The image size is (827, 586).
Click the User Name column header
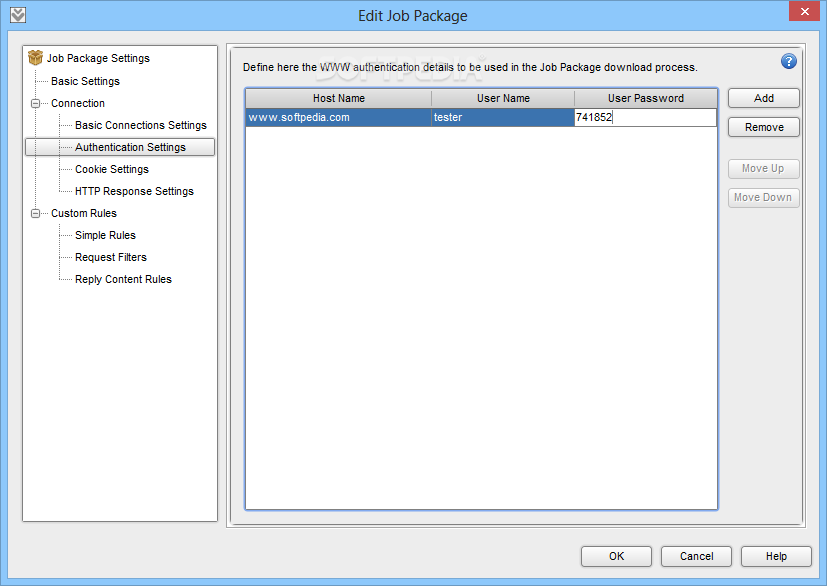coord(503,99)
